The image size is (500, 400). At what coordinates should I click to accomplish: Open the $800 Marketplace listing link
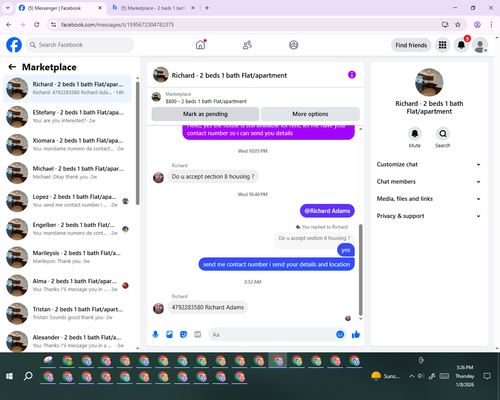tap(206, 101)
